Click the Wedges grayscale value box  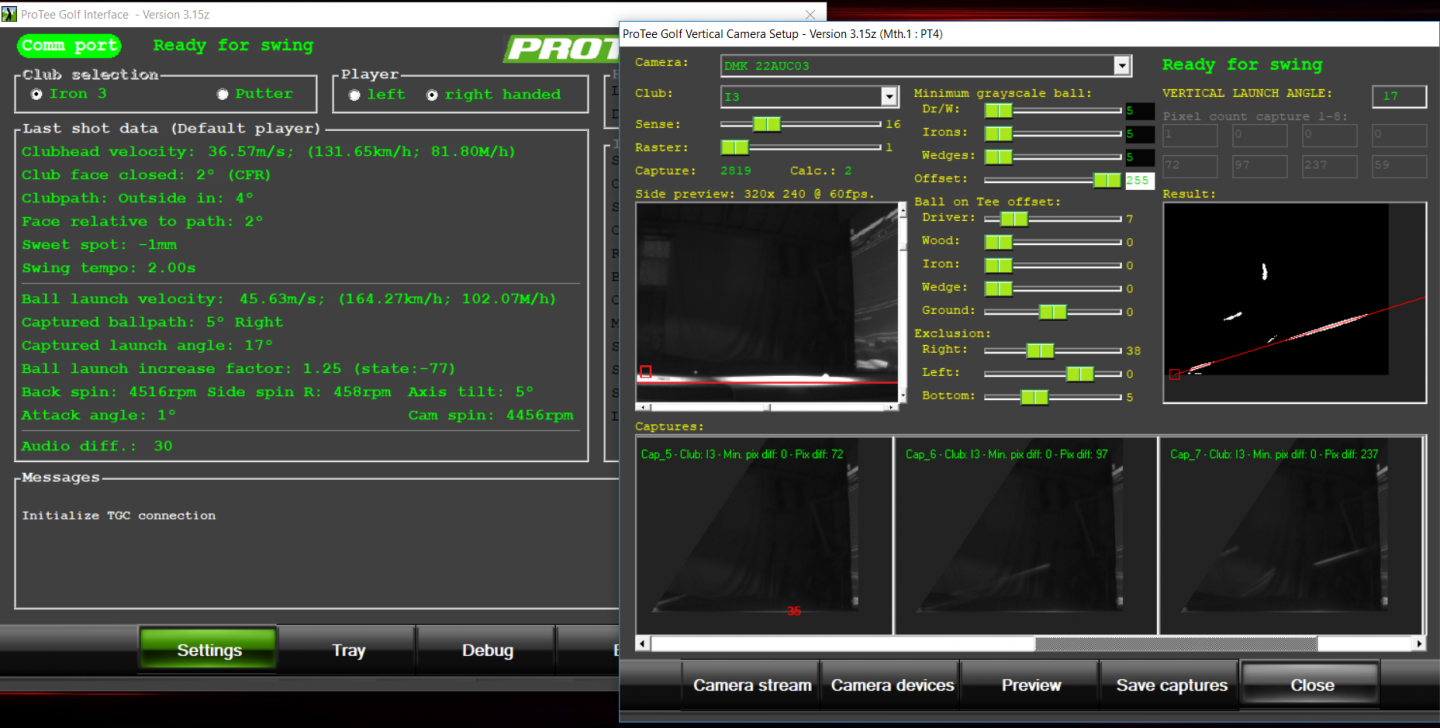point(1139,157)
